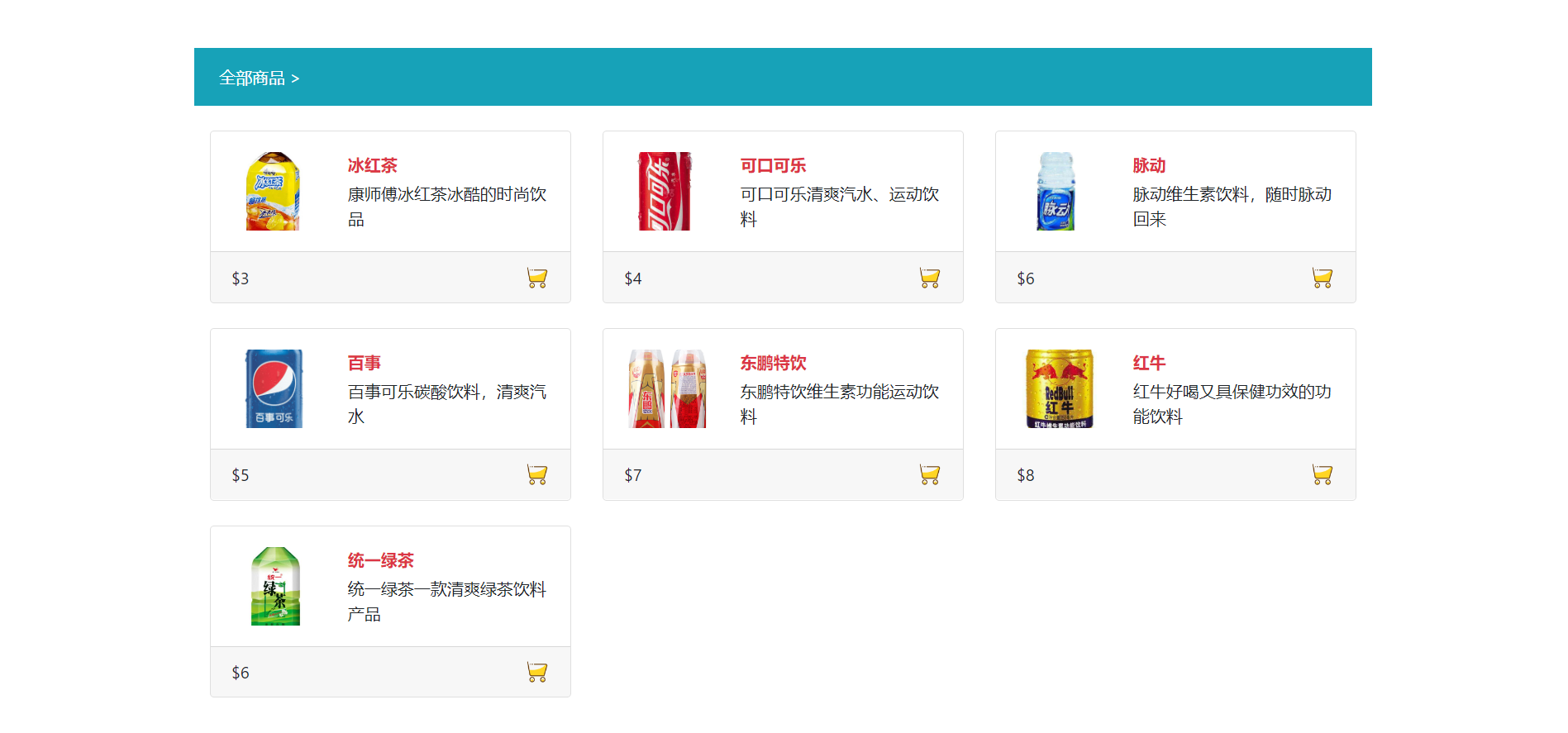This screenshot has width=1568, height=733.
Task: Click the $4 price of 可口可乐
Action: coord(633,278)
